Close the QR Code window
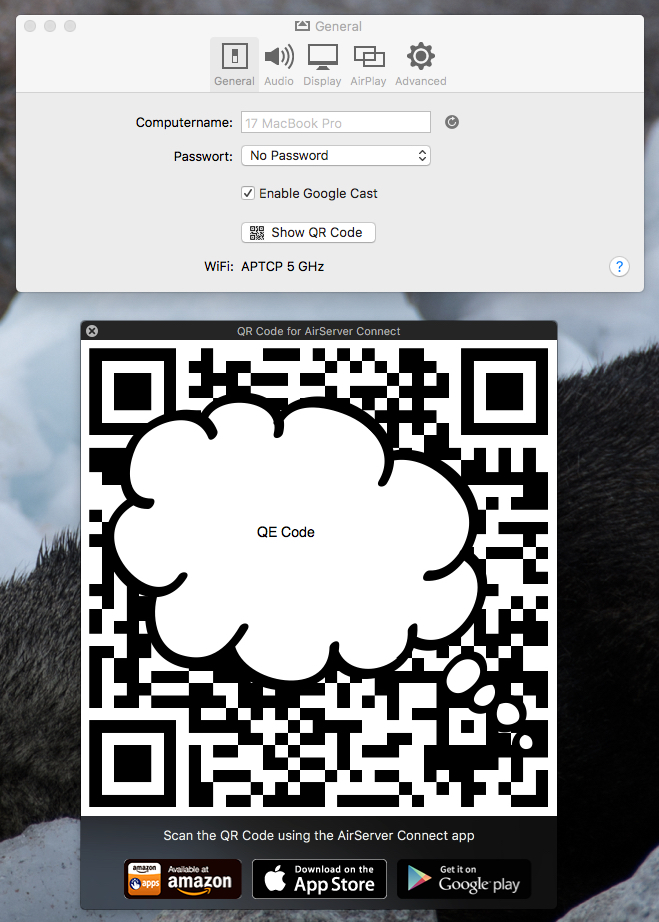 click(92, 331)
